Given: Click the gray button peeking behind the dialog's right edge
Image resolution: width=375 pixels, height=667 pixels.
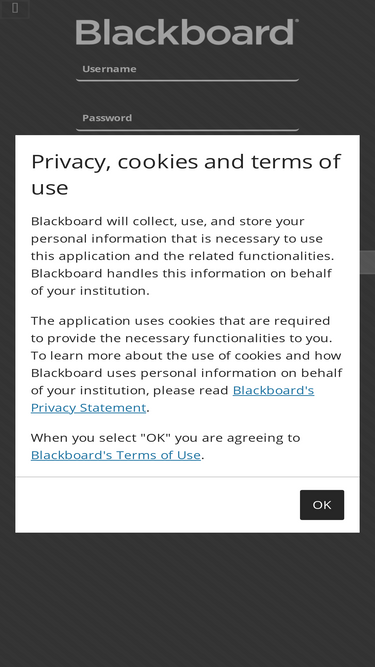Looking at the screenshot, I should [x=367, y=262].
